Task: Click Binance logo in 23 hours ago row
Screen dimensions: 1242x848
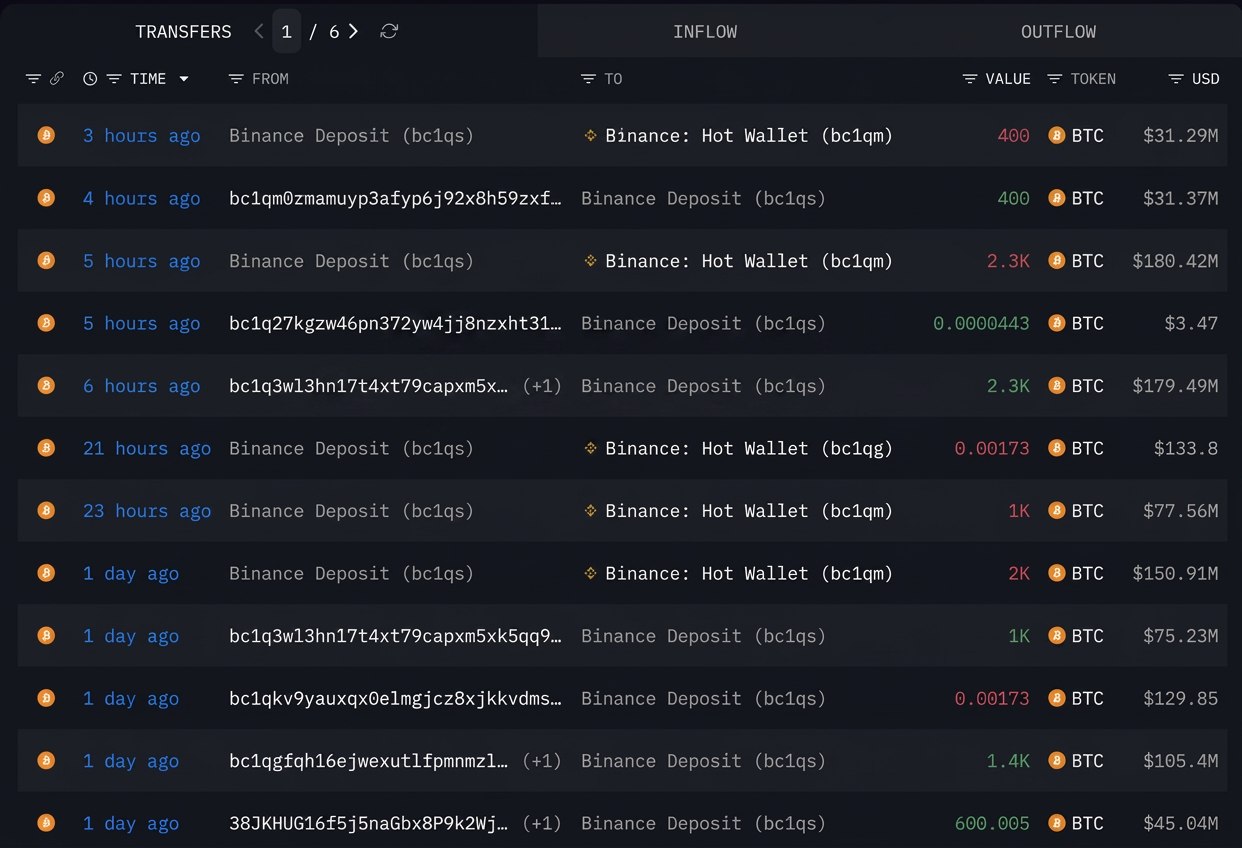Action: pyautogui.click(x=590, y=510)
